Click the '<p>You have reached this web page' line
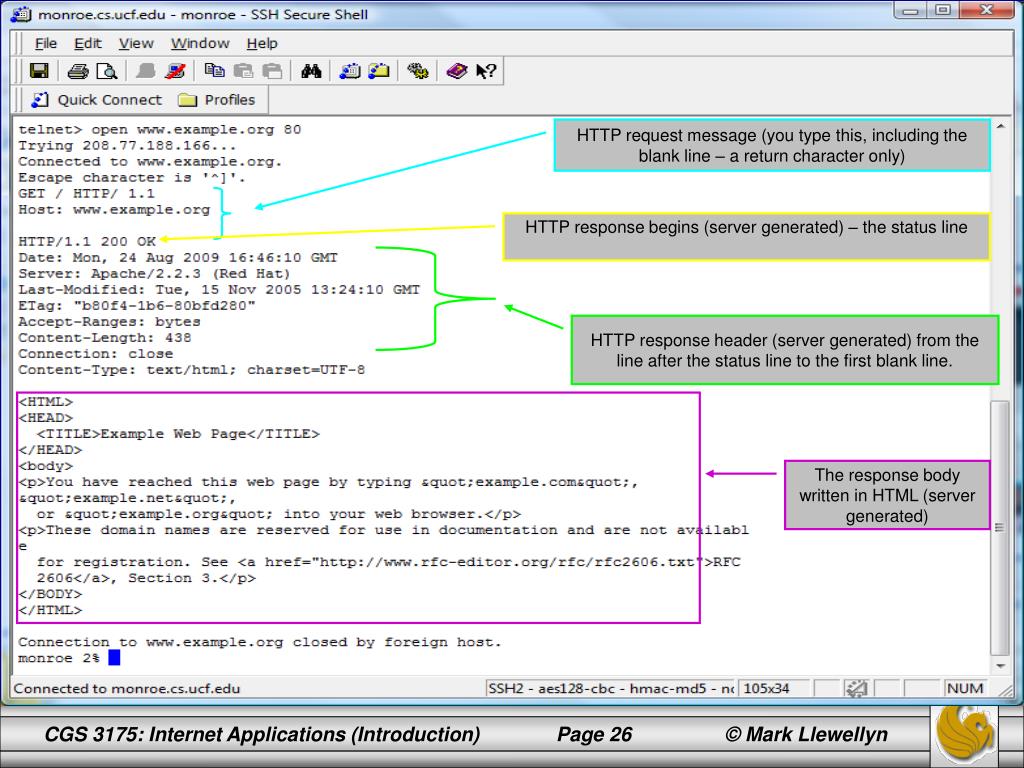The width and height of the screenshot is (1024, 768). (x=328, y=482)
